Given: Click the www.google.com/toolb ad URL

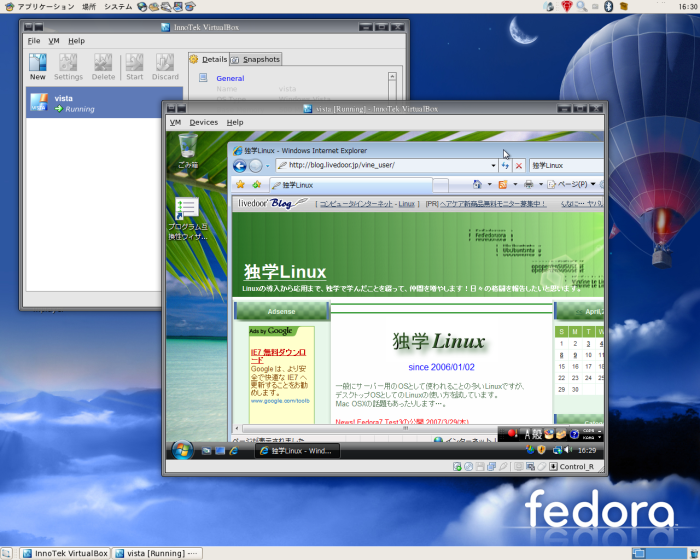Looking at the screenshot, I should (x=280, y=401).
